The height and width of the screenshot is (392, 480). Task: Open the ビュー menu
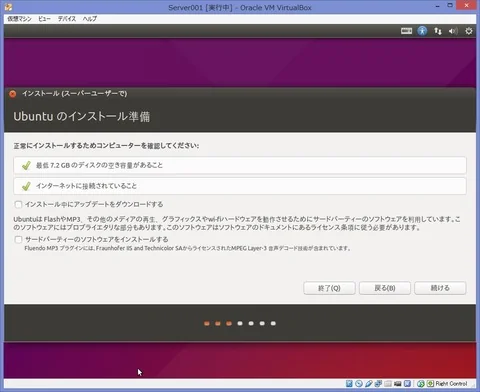click(x=44, y=19)
